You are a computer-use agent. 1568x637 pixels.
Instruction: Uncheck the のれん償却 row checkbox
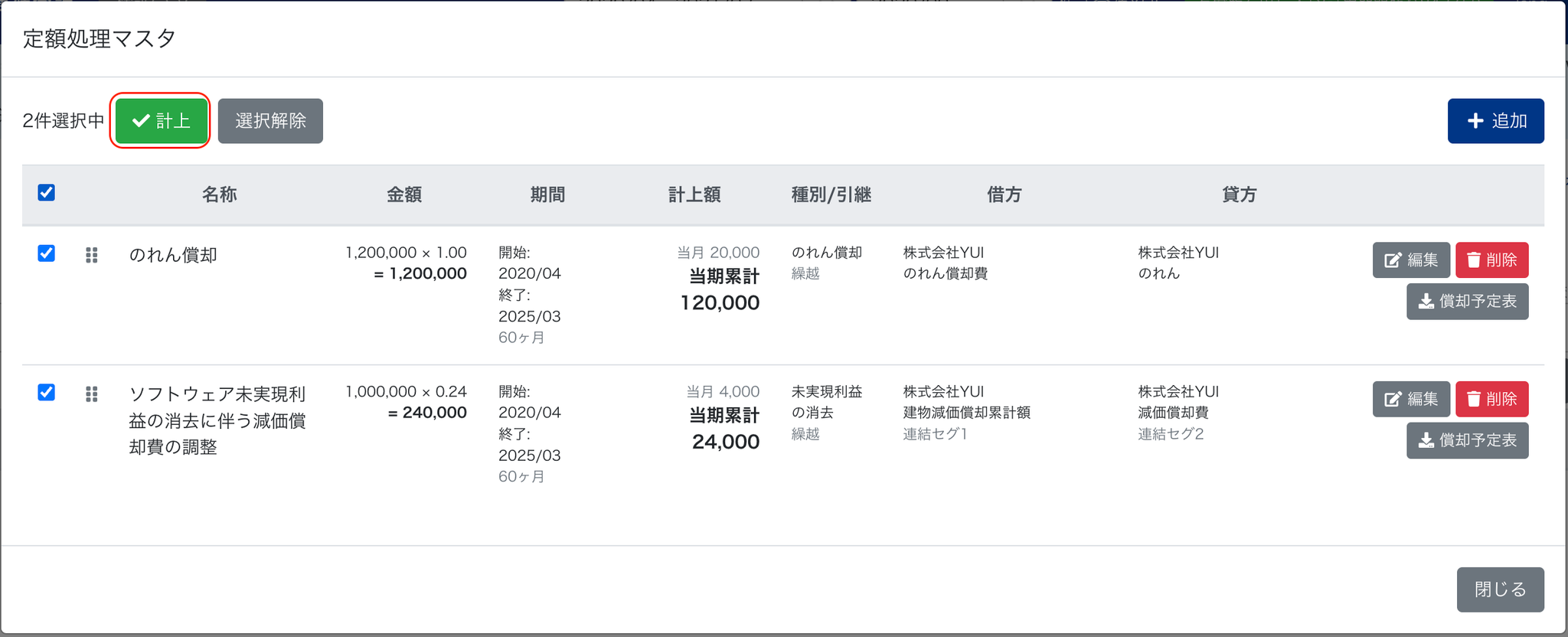pos(47,253)
